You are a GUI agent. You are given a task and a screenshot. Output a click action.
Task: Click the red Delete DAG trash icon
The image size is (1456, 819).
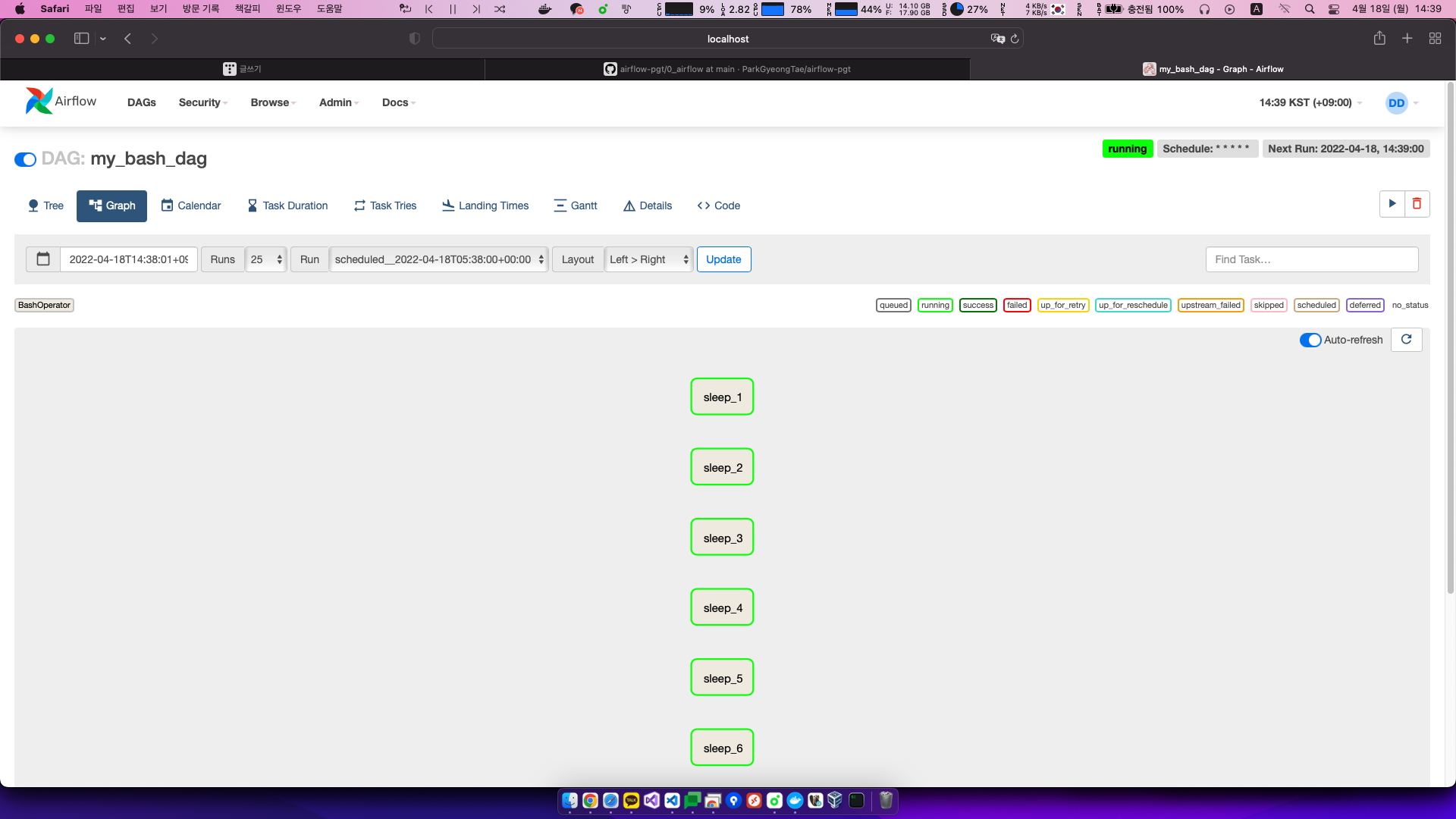tap(1417, 204)
